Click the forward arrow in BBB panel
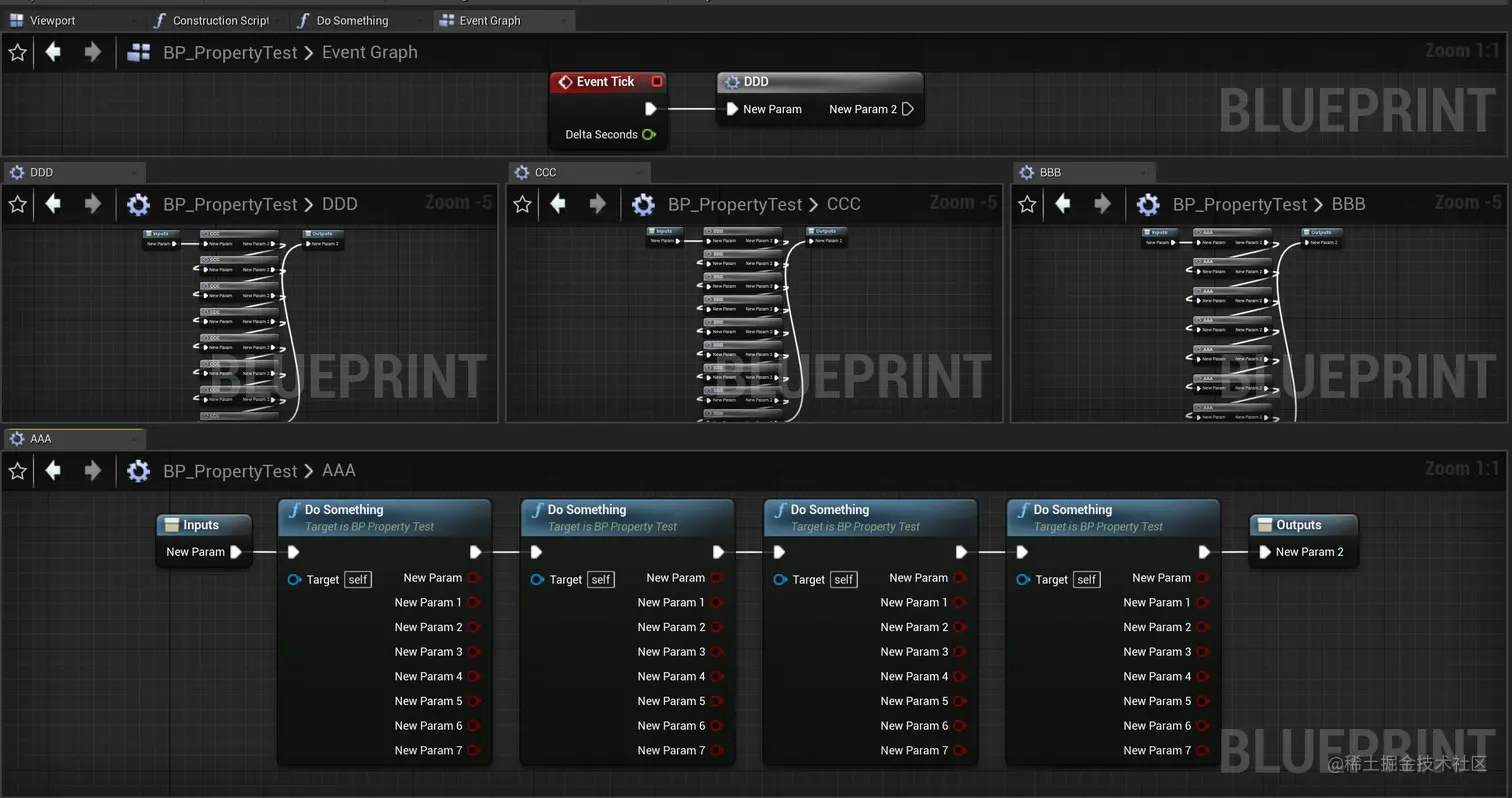The width and height of the screenshot is (1512, 798). pos(1102,204)
